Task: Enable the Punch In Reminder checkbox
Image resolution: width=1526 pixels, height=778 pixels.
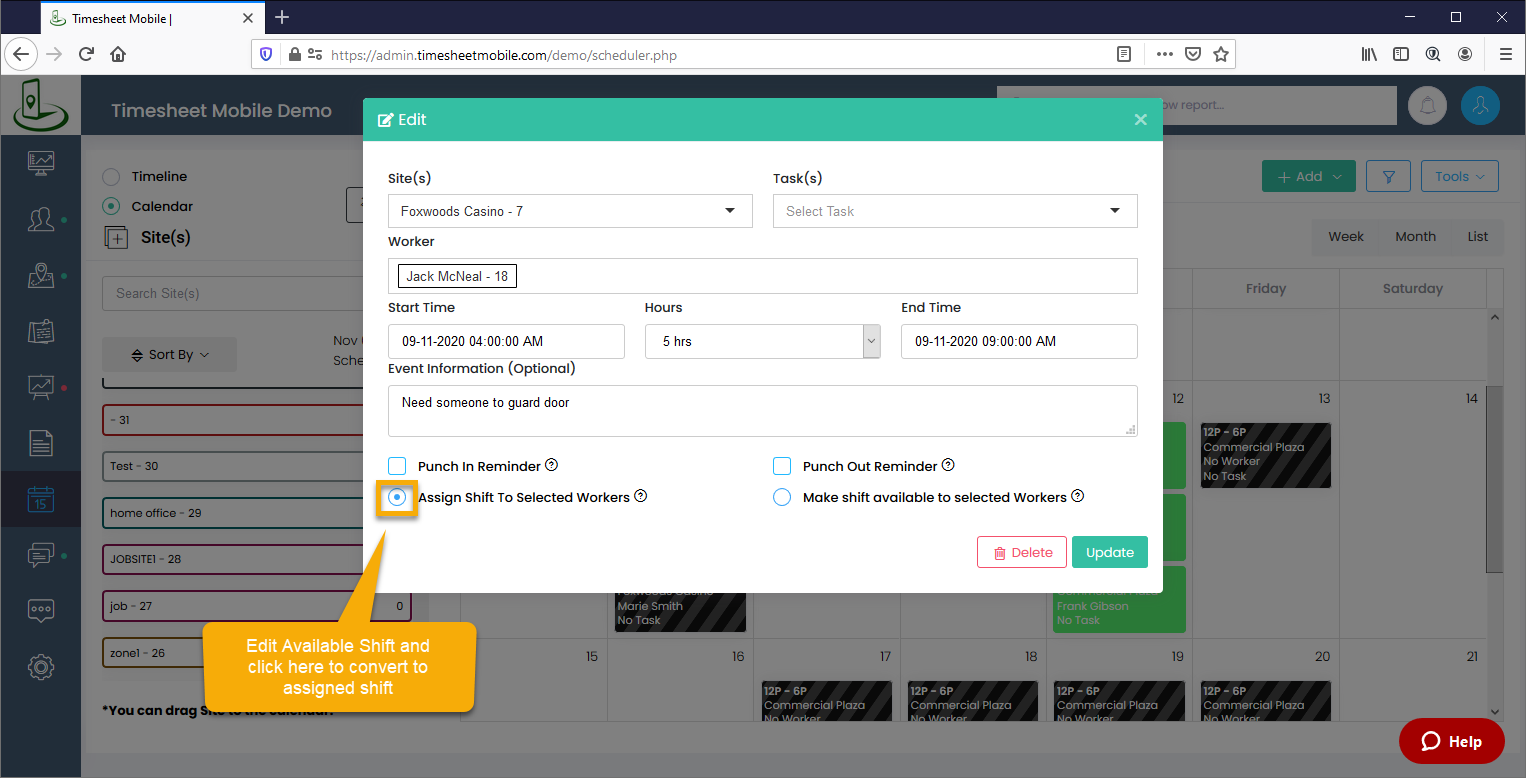Action: pos(397,466)
